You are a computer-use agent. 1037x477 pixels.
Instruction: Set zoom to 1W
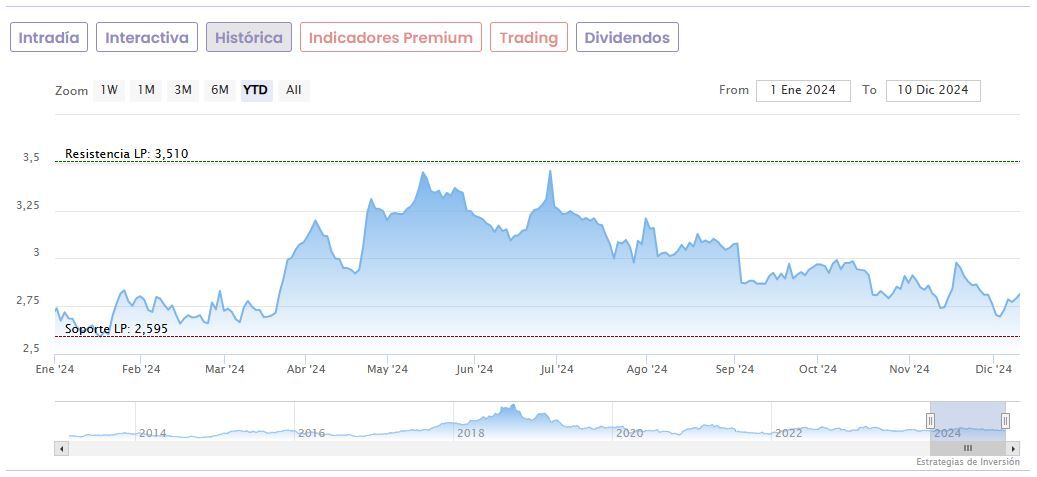[109, 90]
